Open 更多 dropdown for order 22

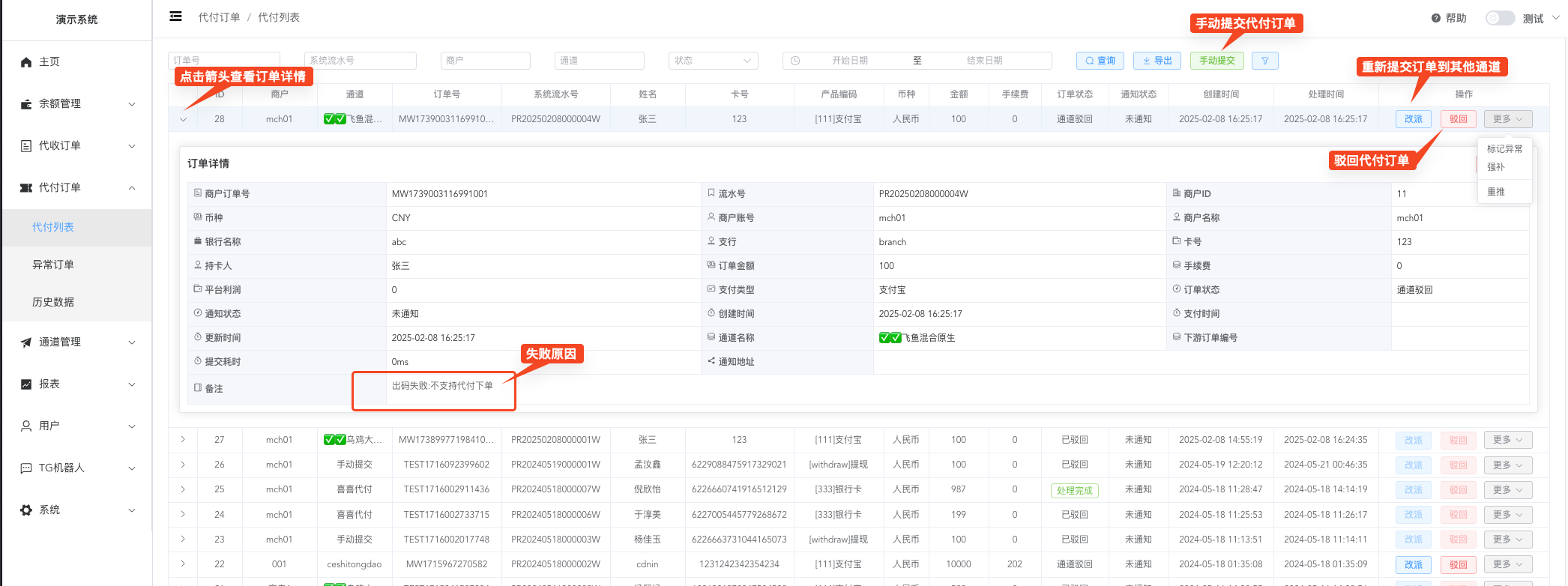pyautogui.click(x=1507, y=564)
